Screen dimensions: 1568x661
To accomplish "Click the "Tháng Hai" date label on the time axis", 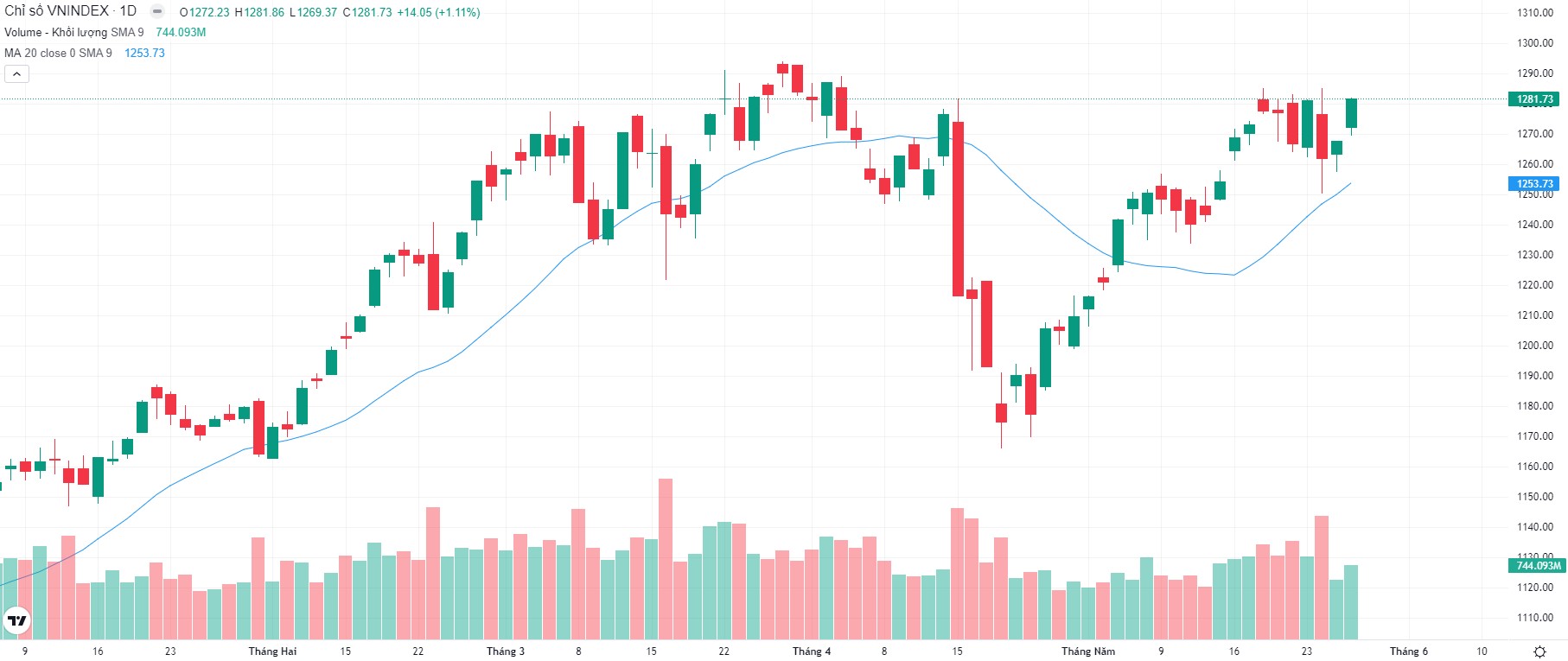I will 272,651.
